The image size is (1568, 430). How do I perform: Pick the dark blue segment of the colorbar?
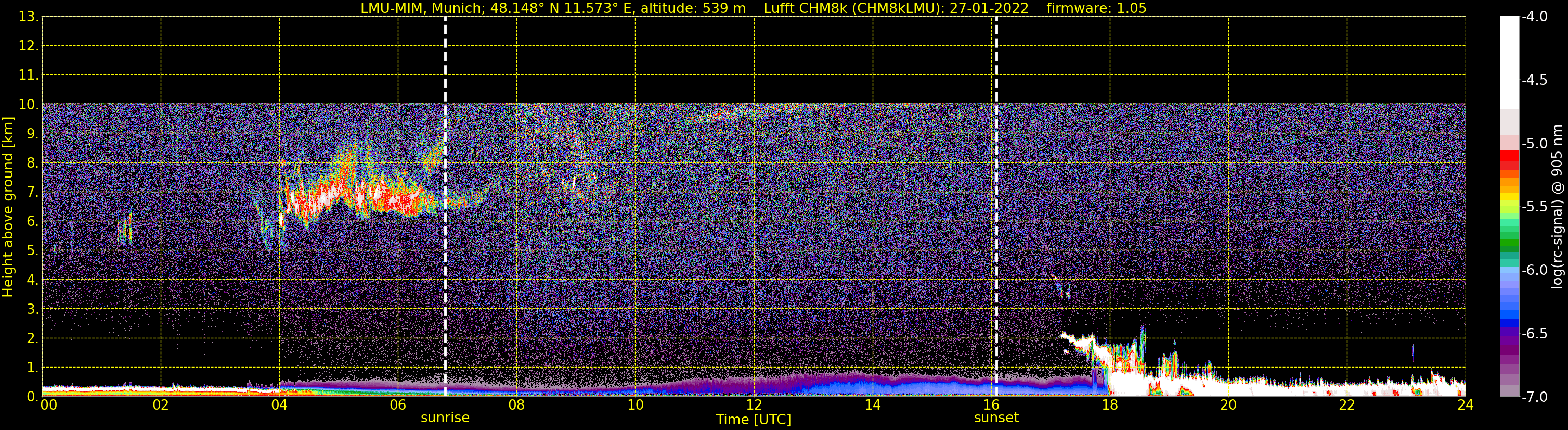[1509, 323]
